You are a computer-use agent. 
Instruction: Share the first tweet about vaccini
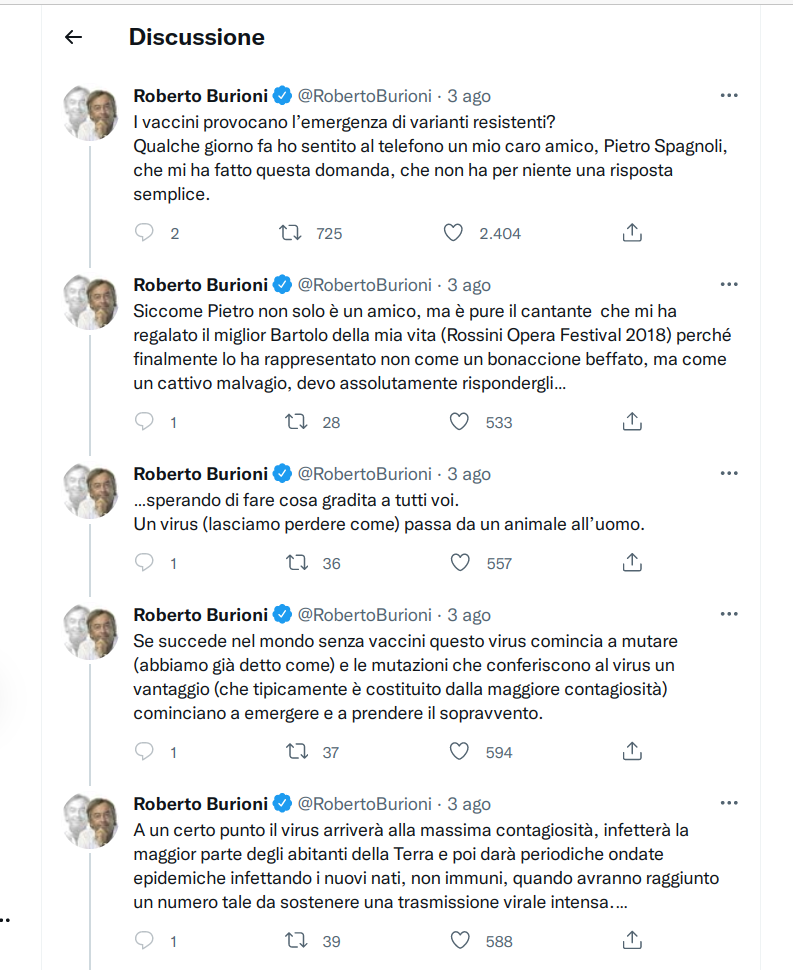point(632,233)
